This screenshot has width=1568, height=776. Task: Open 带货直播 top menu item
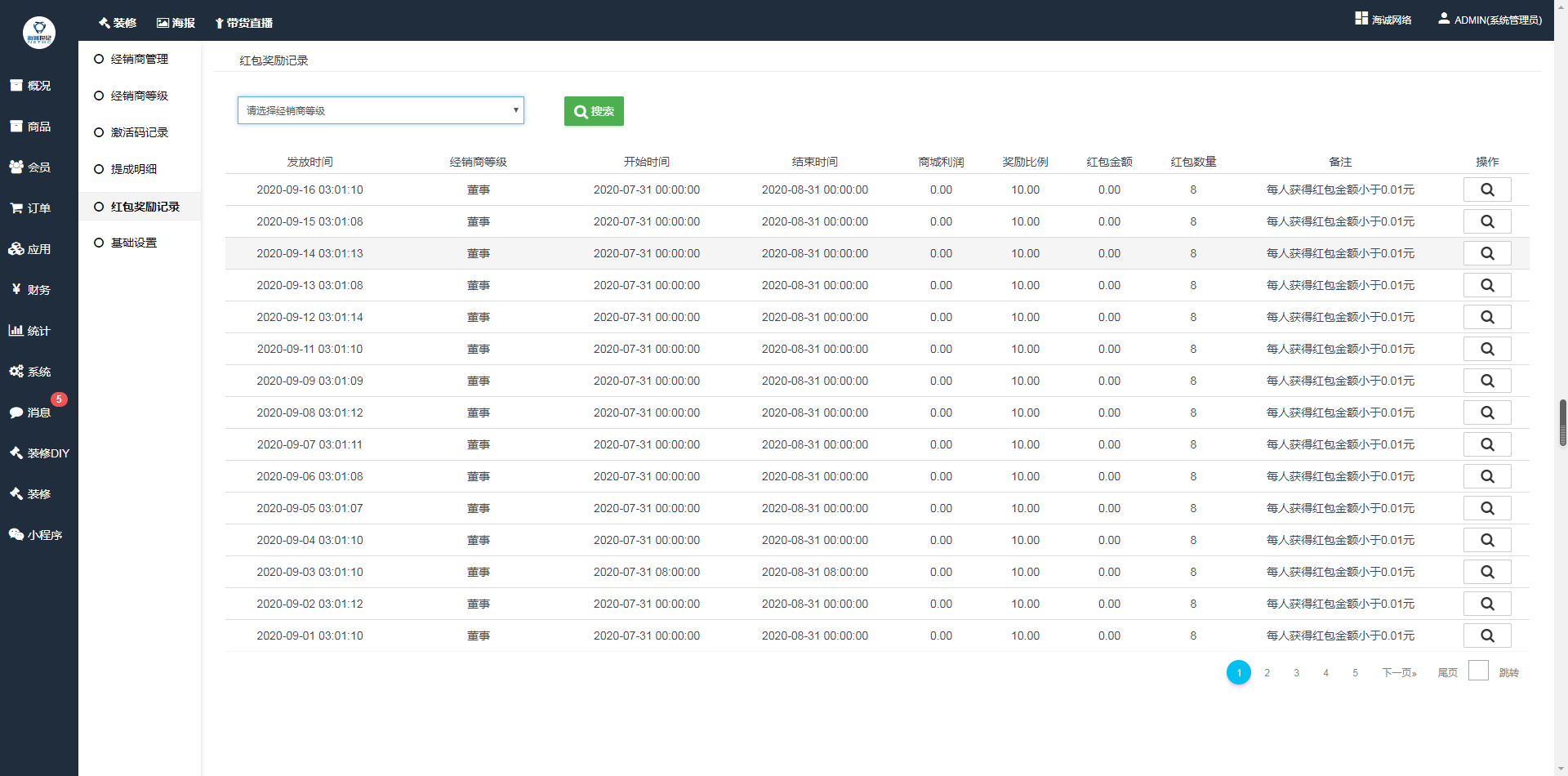point(243,23)
